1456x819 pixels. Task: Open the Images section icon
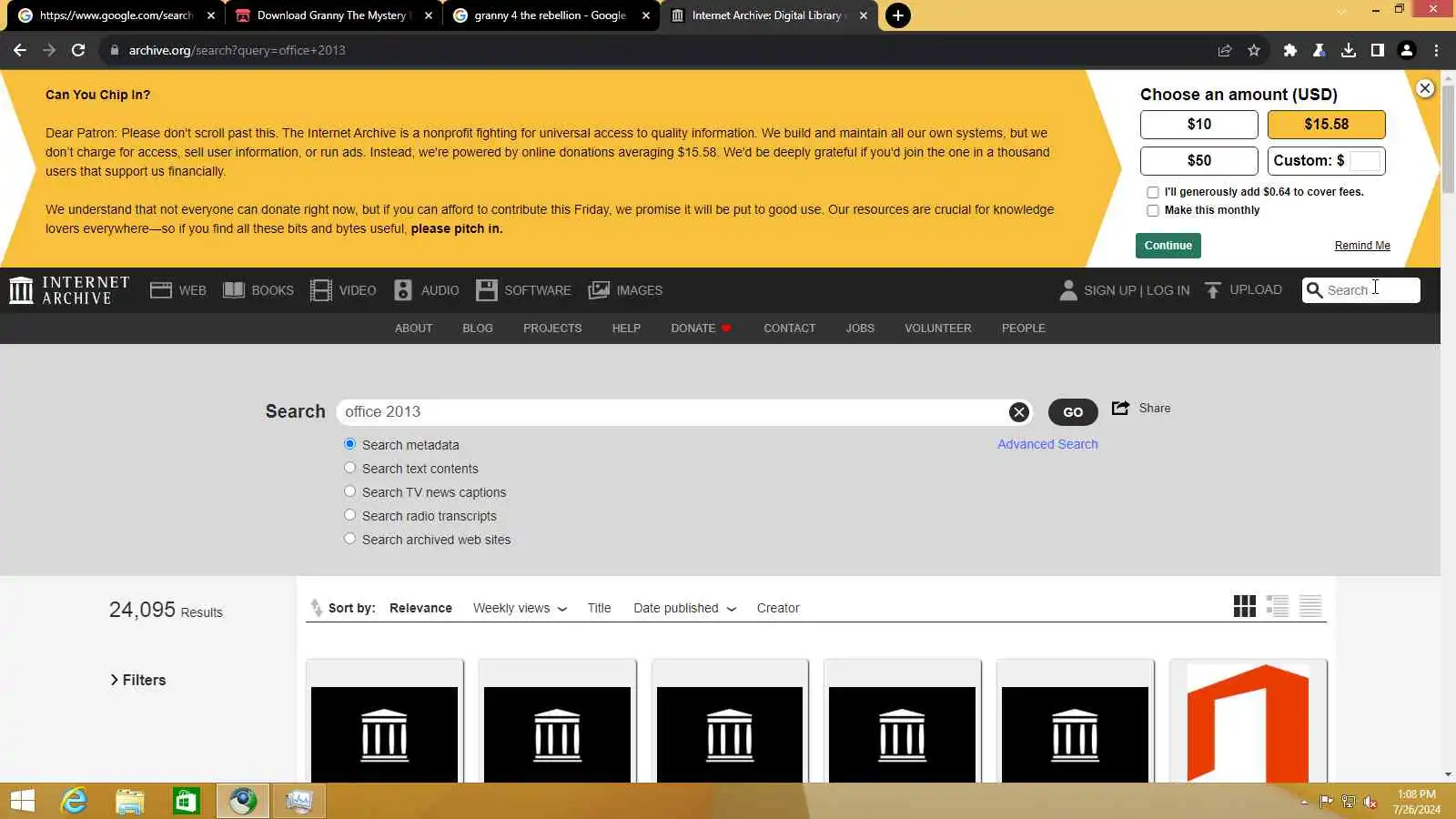(x=599, y=290)
